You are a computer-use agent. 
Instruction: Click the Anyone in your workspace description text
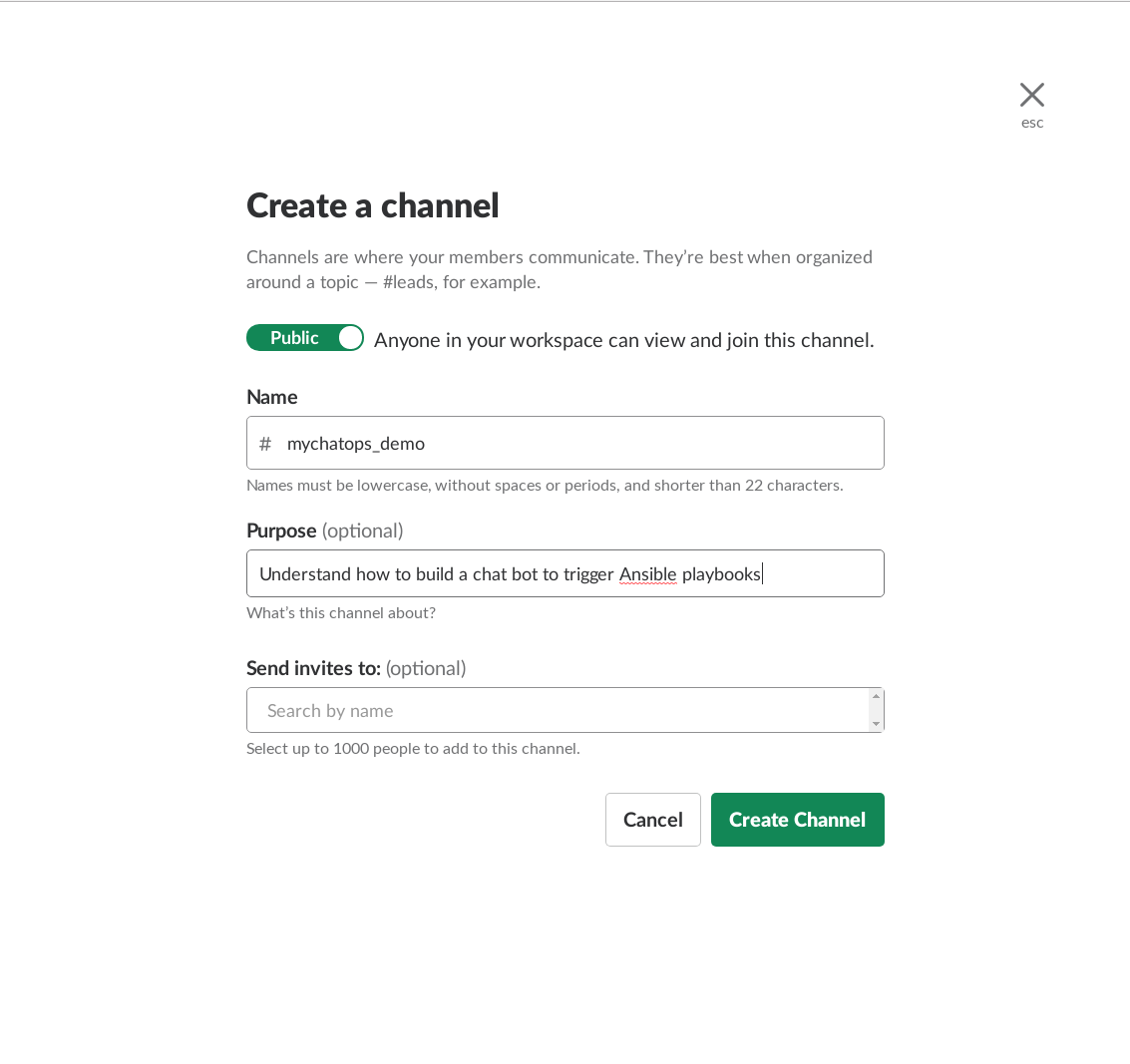coord(623,340)
